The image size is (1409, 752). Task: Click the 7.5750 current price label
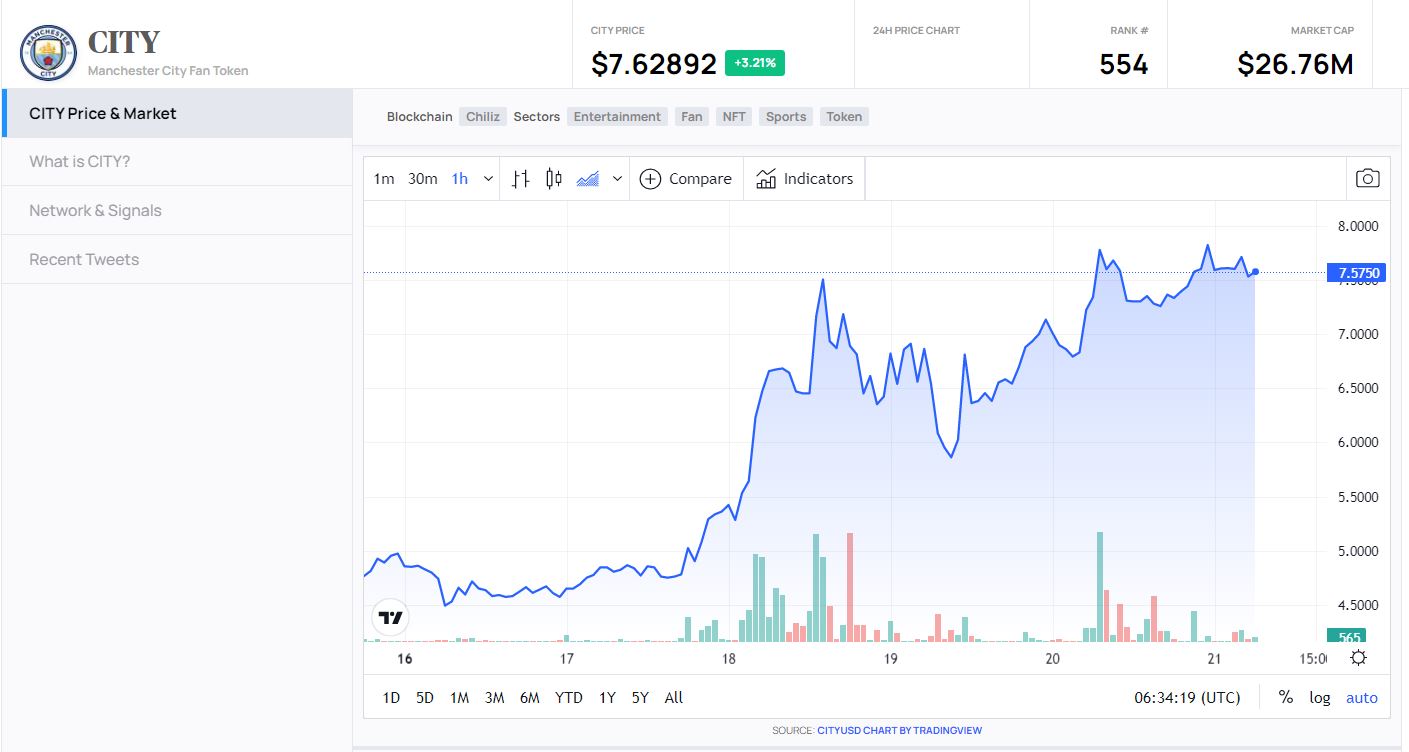tap(1356, 273)
